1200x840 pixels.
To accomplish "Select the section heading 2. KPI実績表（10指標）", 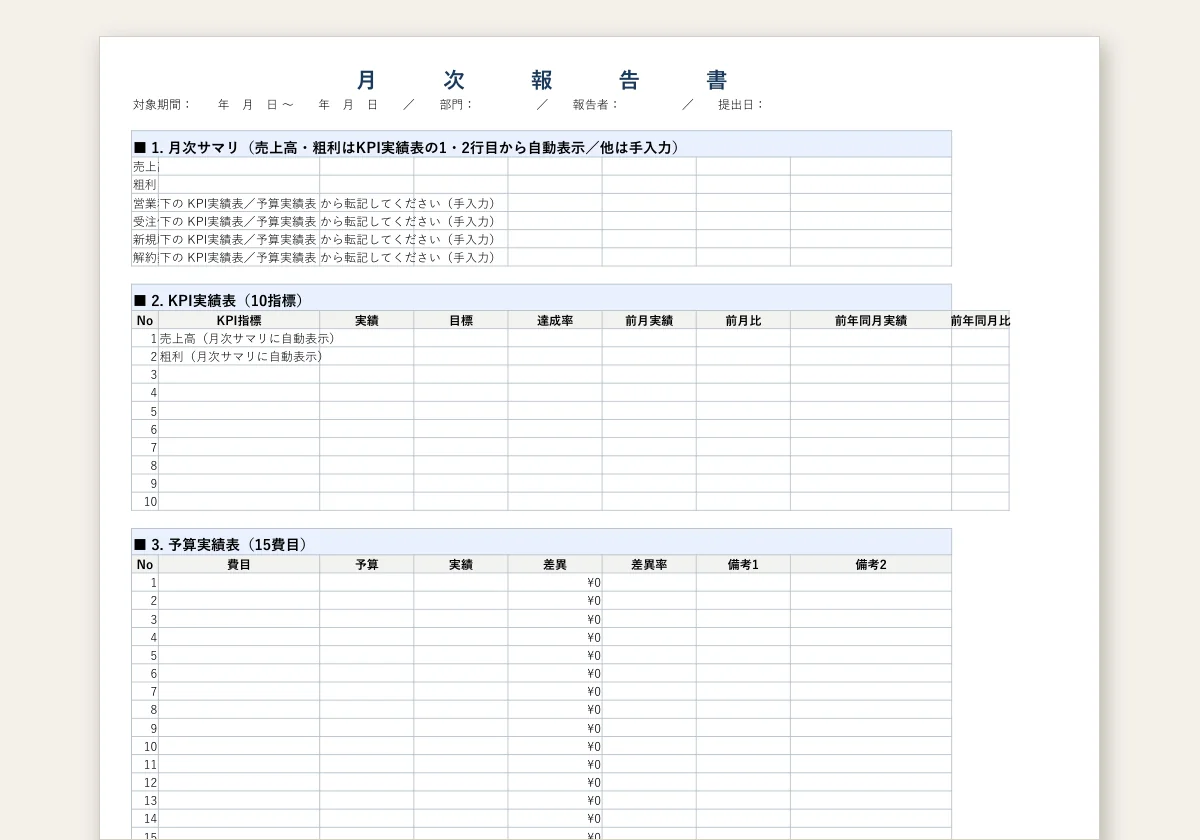I will 219,300.
